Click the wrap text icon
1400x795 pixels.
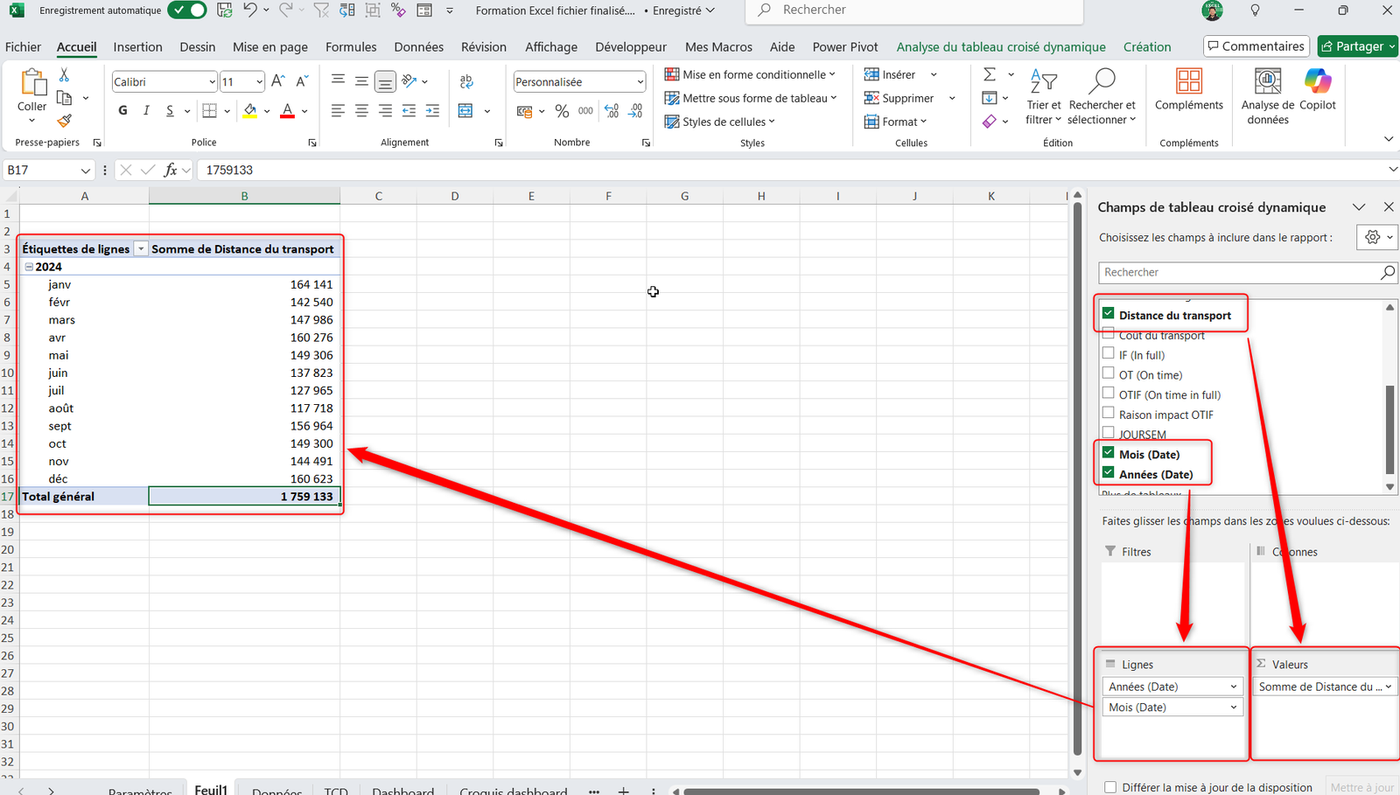click(x=467, y=82)
